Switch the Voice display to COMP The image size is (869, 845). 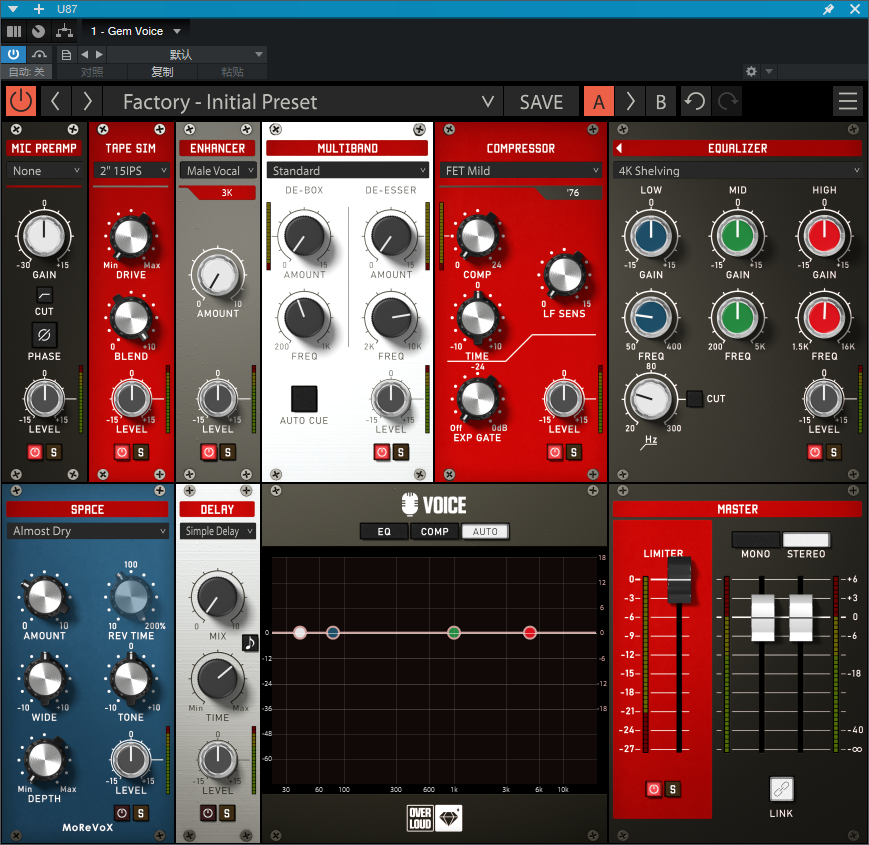coord(434,531)
